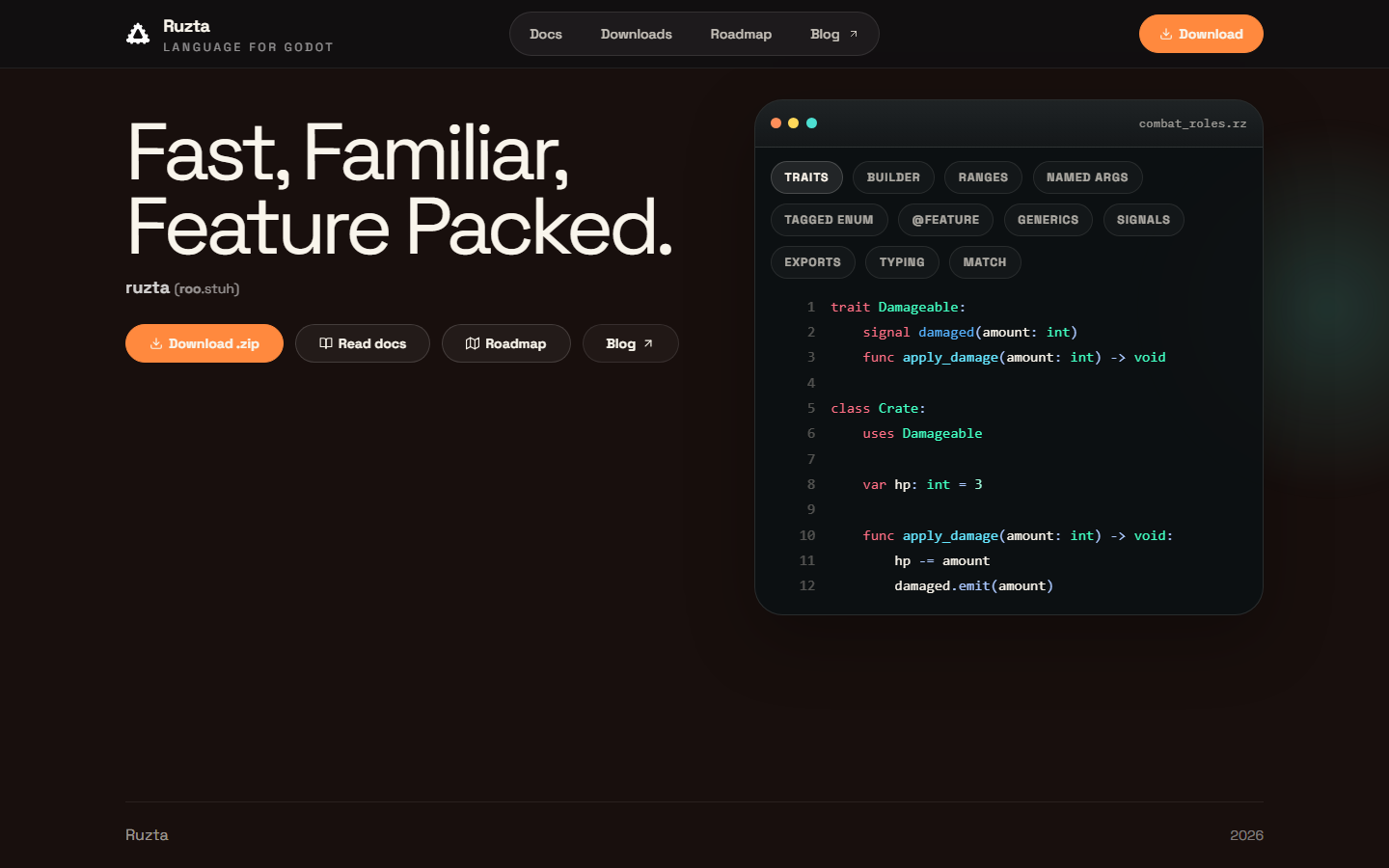Click the 'ruzta (roo.stuh)' pronunciation text
This screenshot has height=868, width=1389.
click(182, 287)
